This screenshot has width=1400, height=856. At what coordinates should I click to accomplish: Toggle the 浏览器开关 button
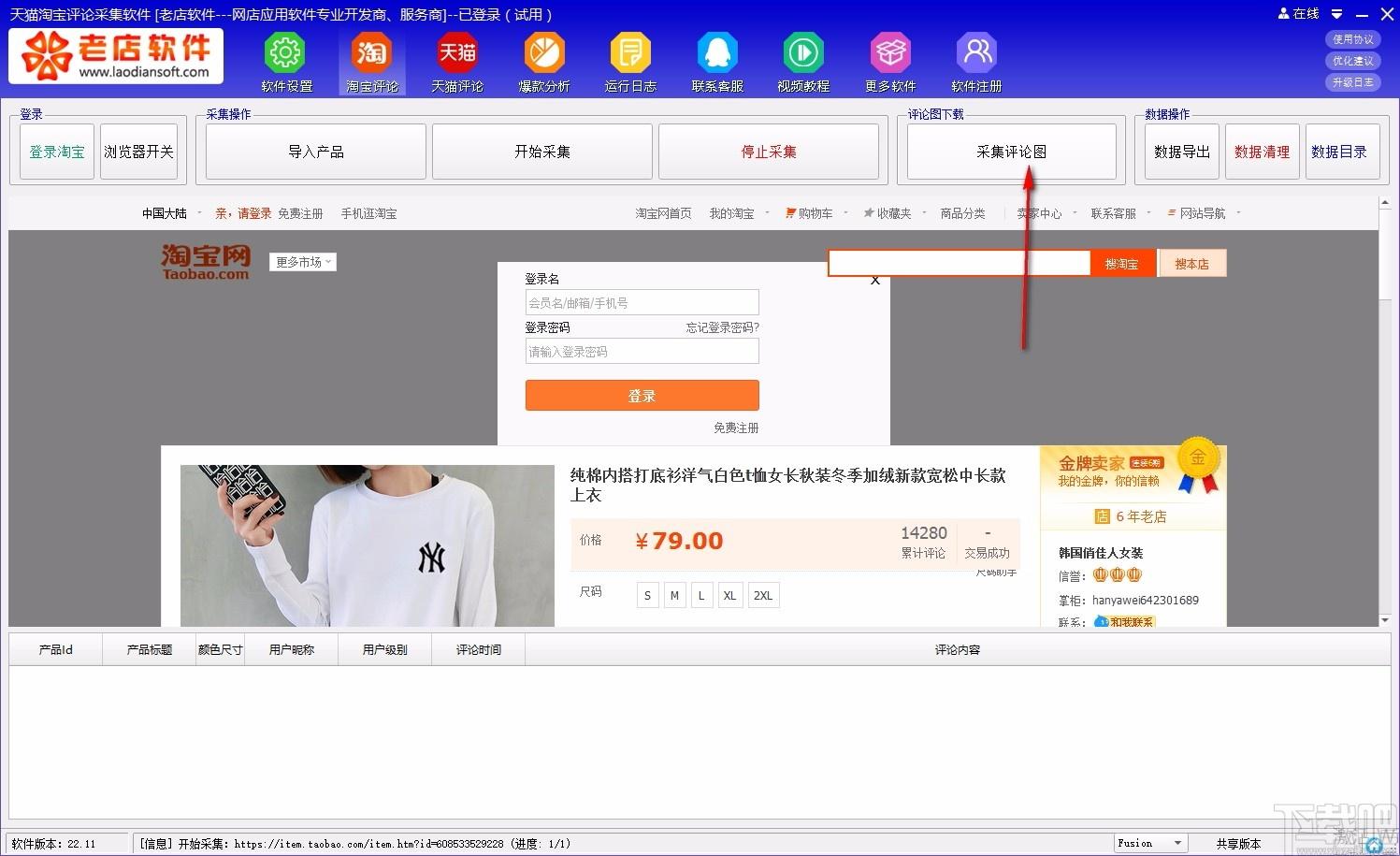point(138,152)
